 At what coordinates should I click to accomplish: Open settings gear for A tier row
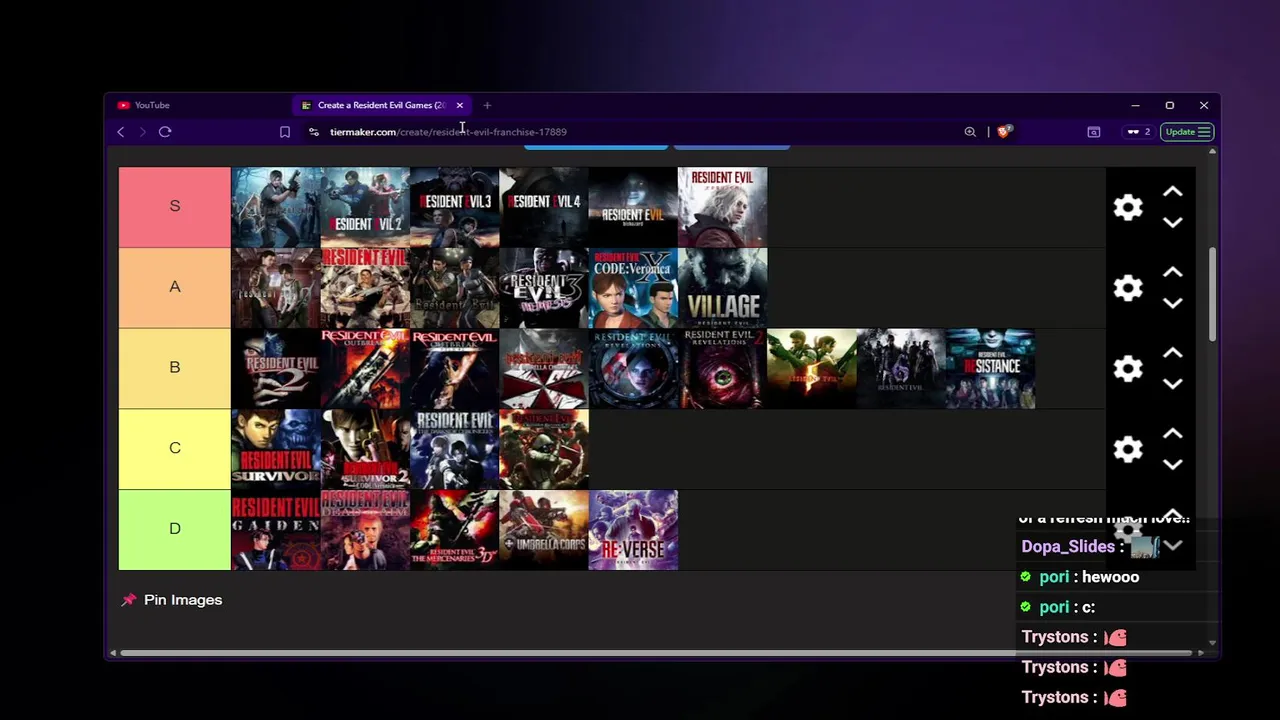coord(1128,288)
